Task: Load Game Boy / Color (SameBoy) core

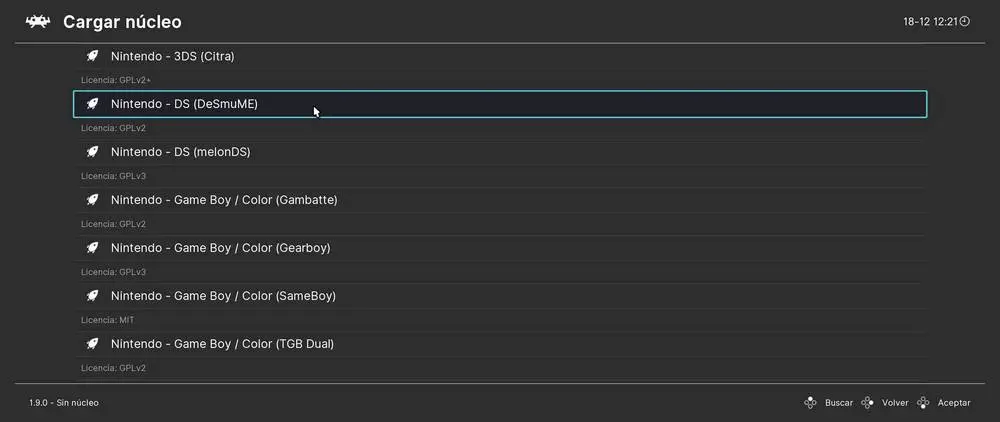Action: [x=223, y=296]
